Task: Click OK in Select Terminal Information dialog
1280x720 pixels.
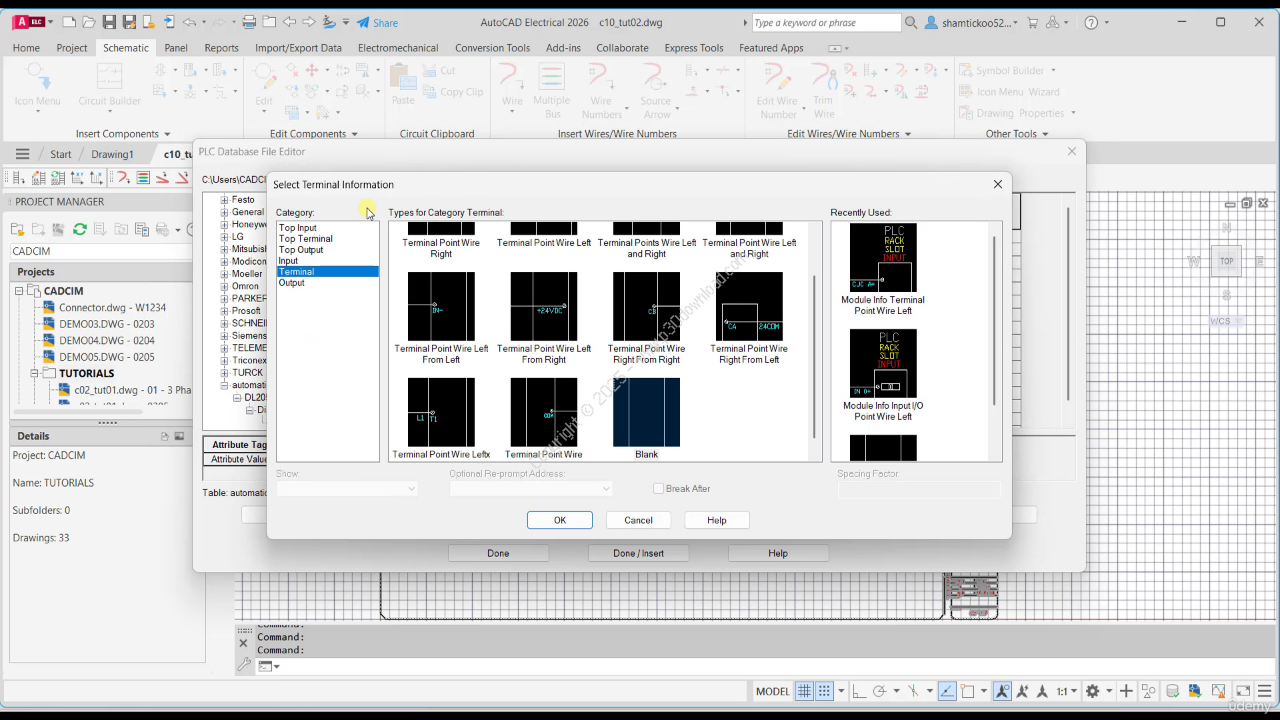Action: [560, 520]
